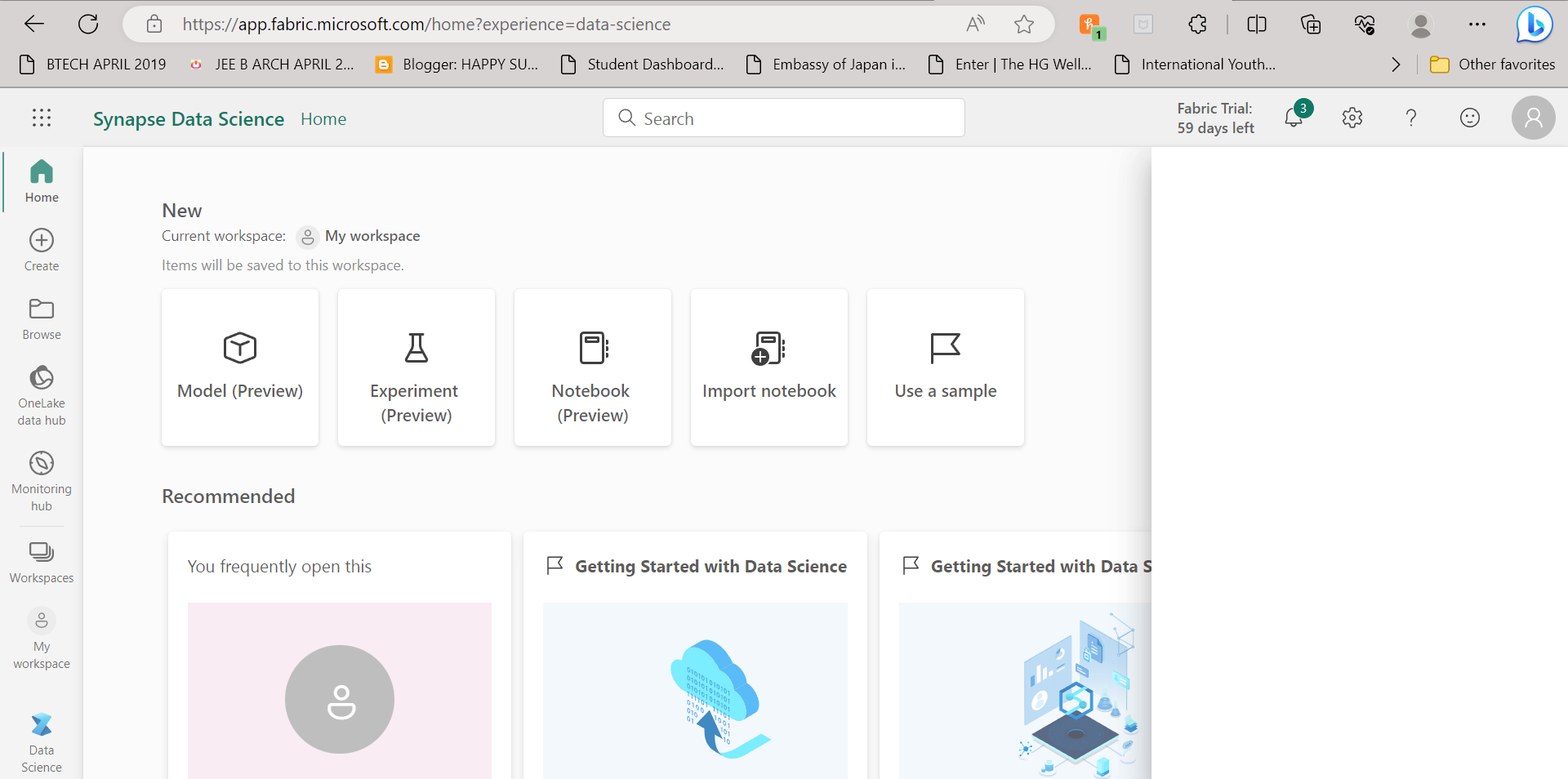The height and width of the screenshot is (779, 1568).
Task: Open the Other favorites folder
Action: pyautogui.click(x=1494, y=64)
